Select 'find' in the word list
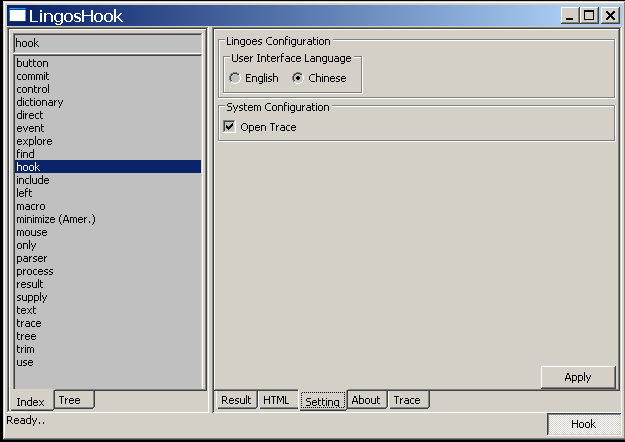Image resolution: width=625 pixels, height=442 pixels. pos(108,154)
